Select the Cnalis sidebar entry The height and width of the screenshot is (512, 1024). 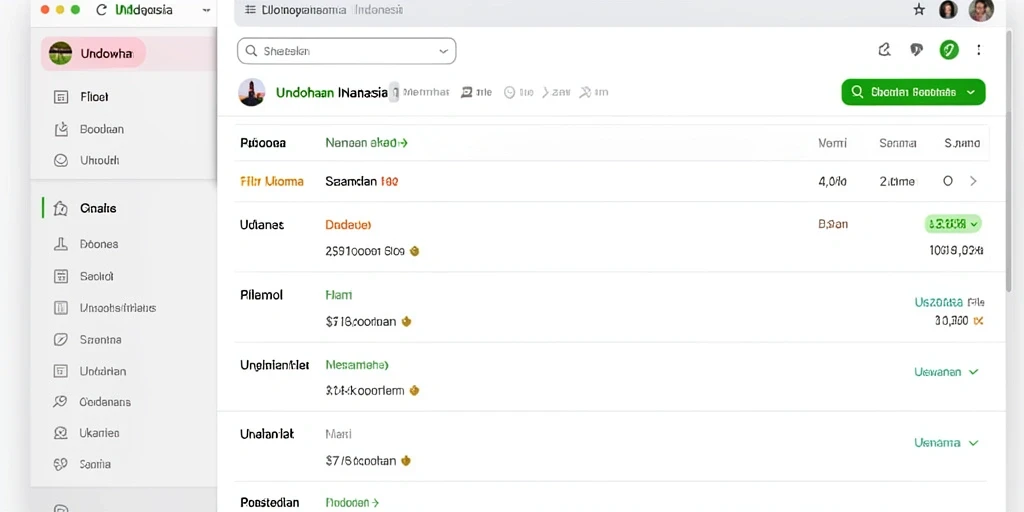[x=98, y=208]
